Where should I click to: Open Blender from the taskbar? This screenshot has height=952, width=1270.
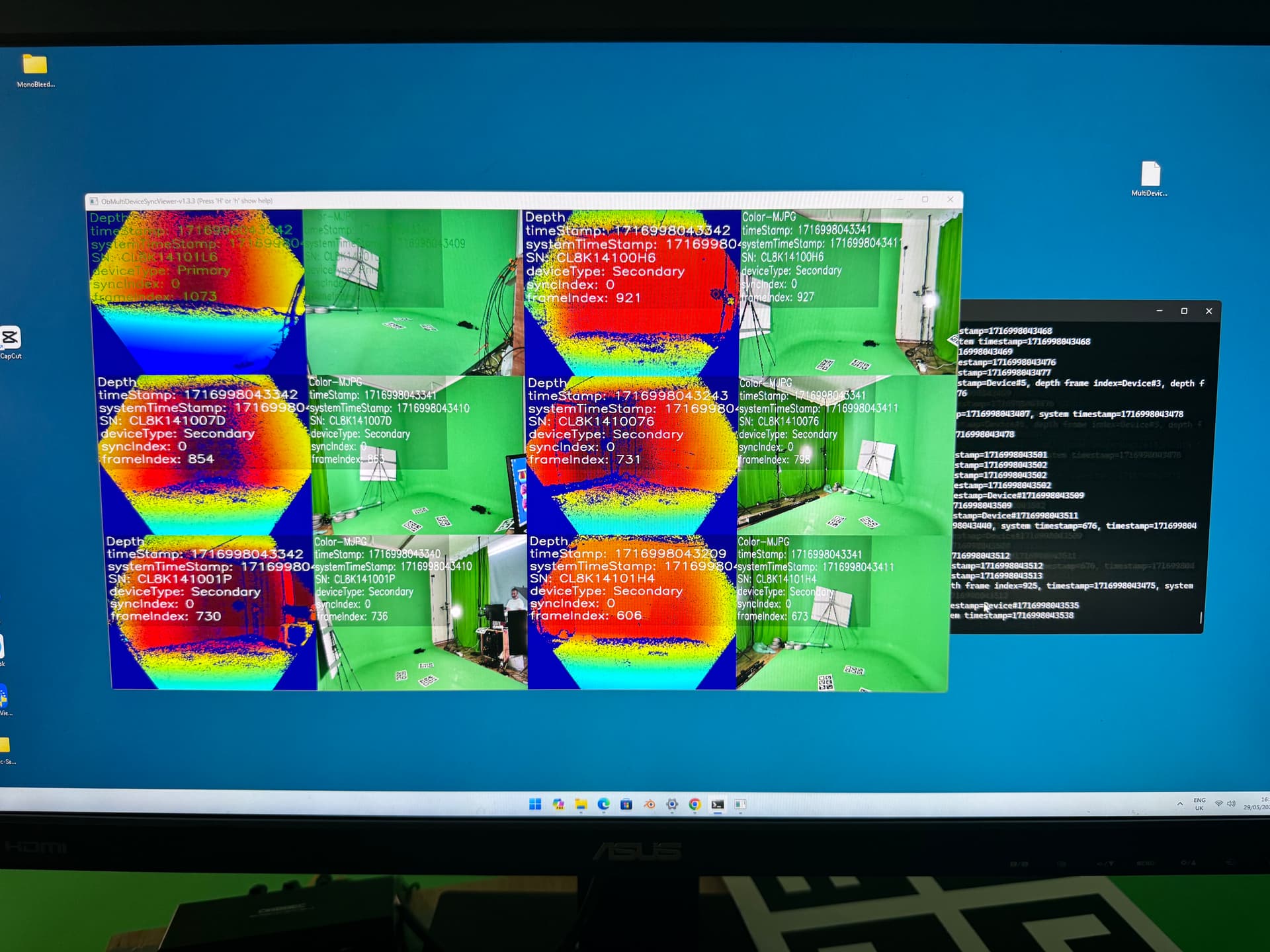coord(649,804)
